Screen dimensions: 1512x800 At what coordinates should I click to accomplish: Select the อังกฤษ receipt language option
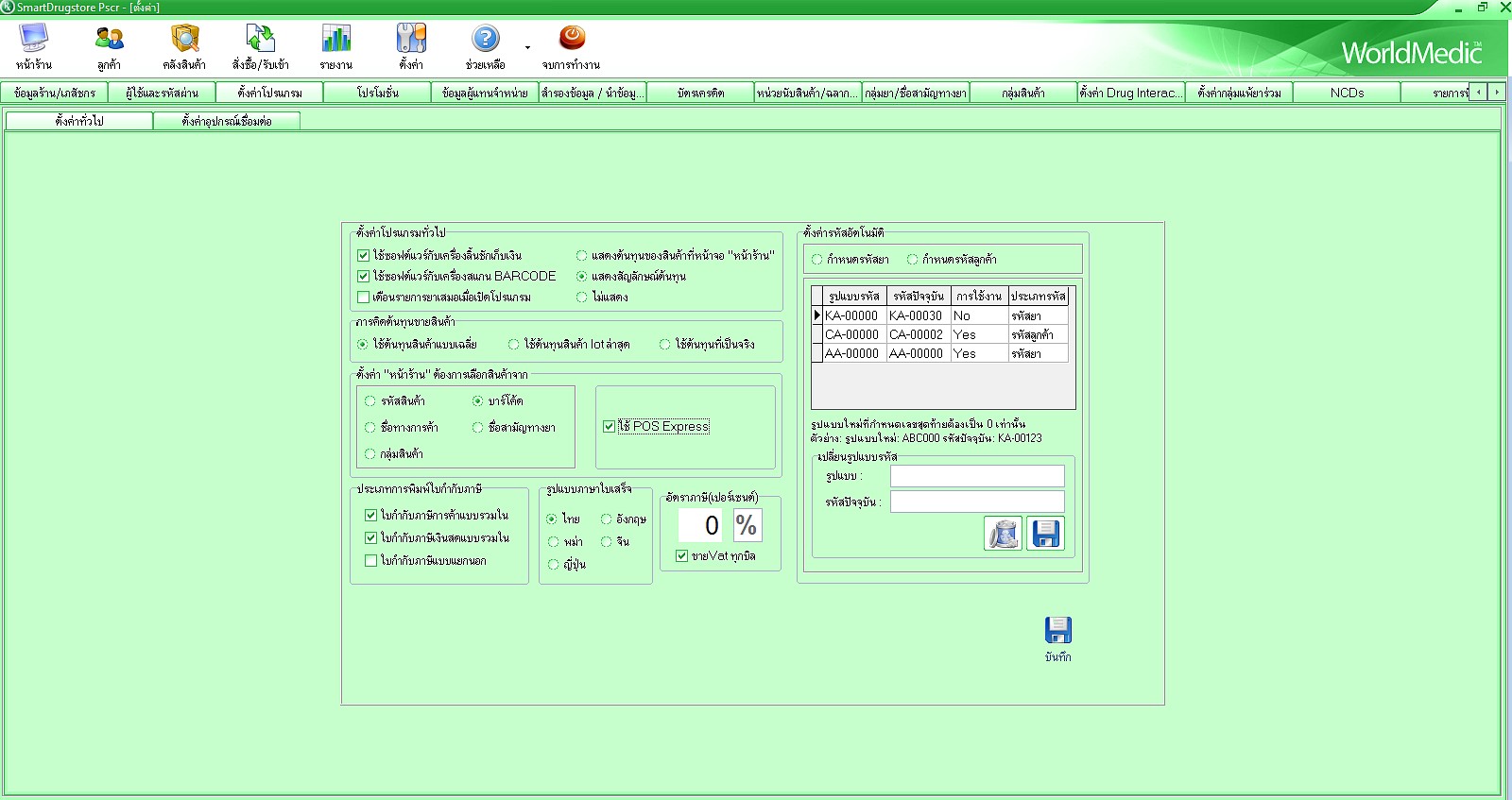(607, 519)
